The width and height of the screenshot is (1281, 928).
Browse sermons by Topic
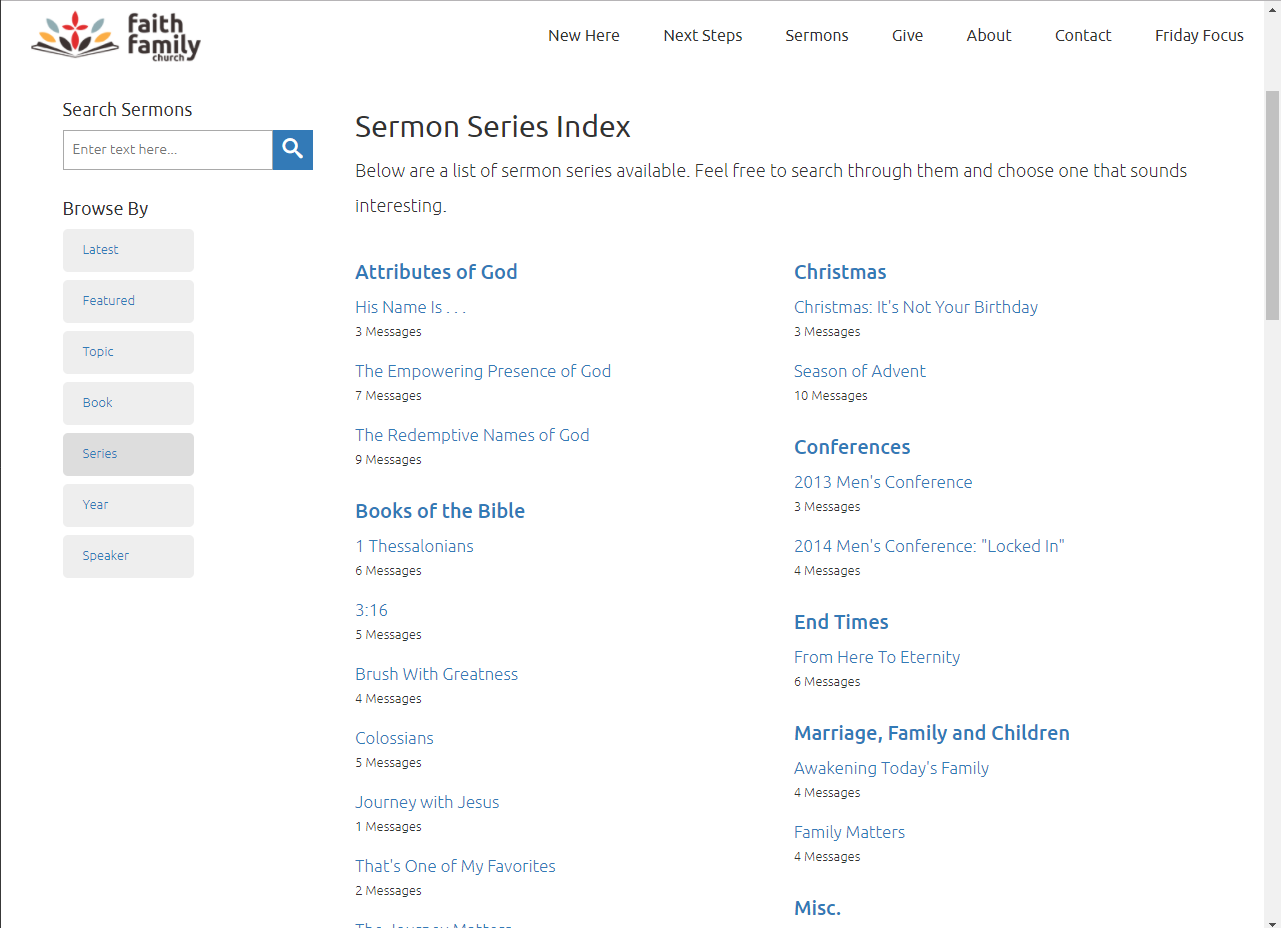tap(128, 352)
